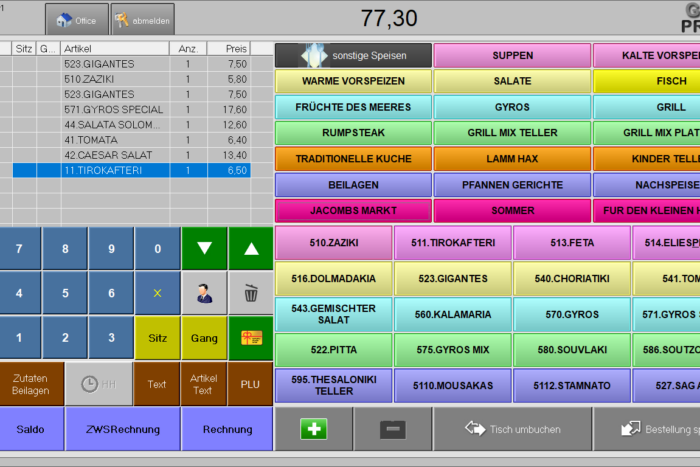Choose the yellow Sitz seat button
The height and width of the screenshot is (467, 700).
pos(157,338)
